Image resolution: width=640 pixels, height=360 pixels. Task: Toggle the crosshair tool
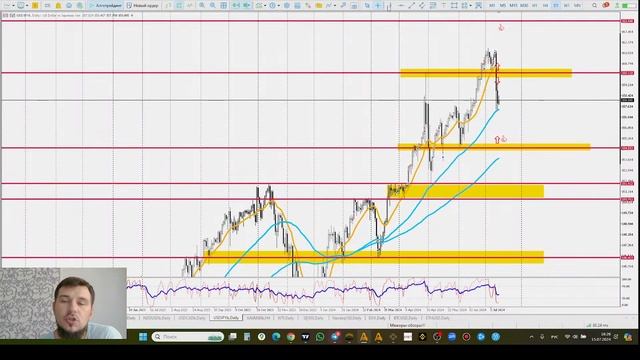(378, 6)
